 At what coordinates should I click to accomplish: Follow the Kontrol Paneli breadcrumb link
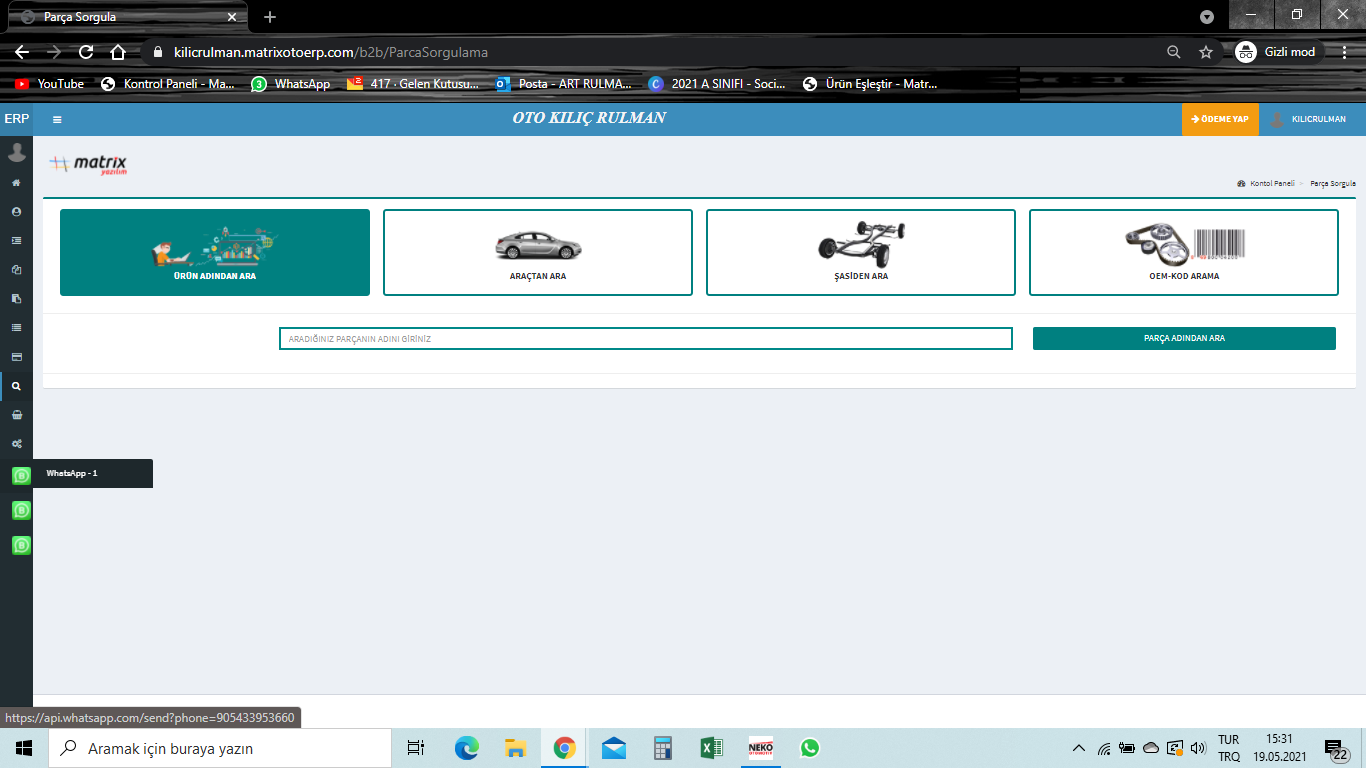1271,184
